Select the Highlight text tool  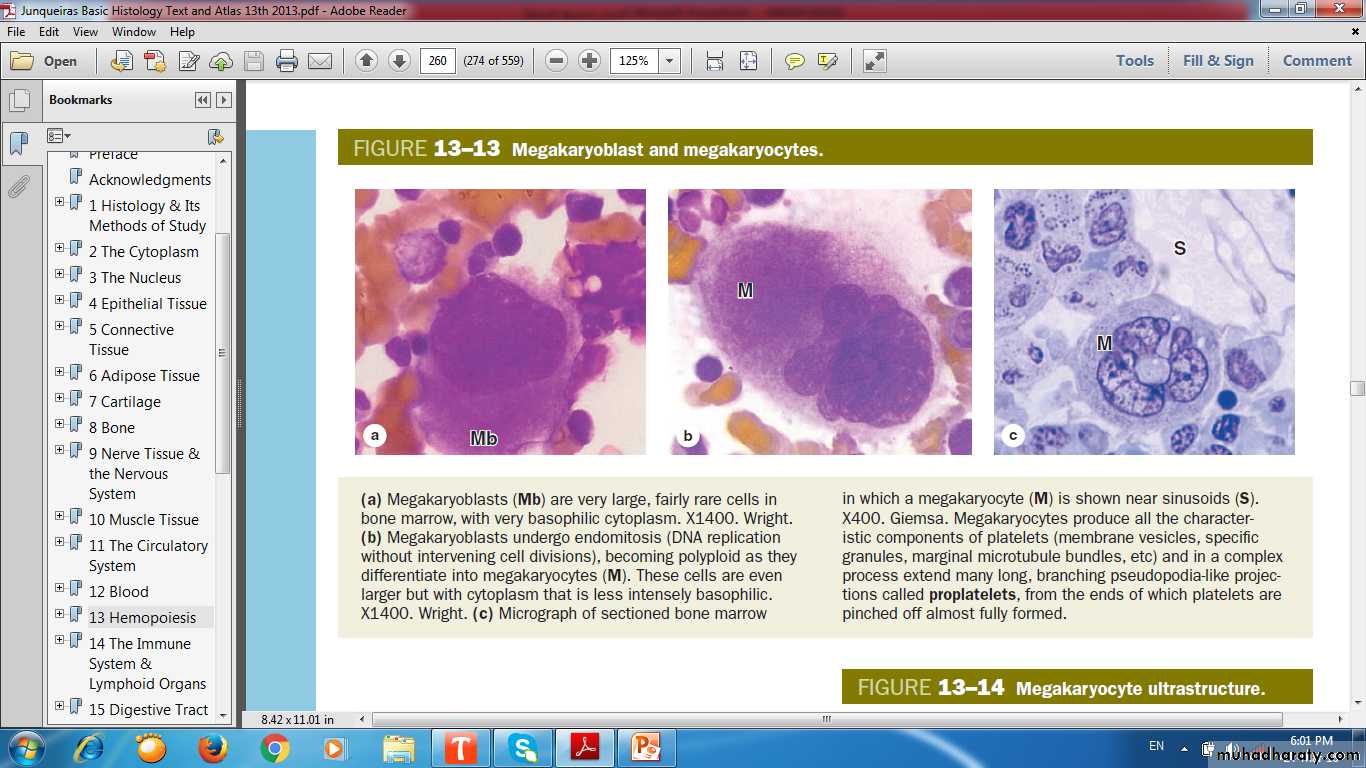(x=827, y=61)
